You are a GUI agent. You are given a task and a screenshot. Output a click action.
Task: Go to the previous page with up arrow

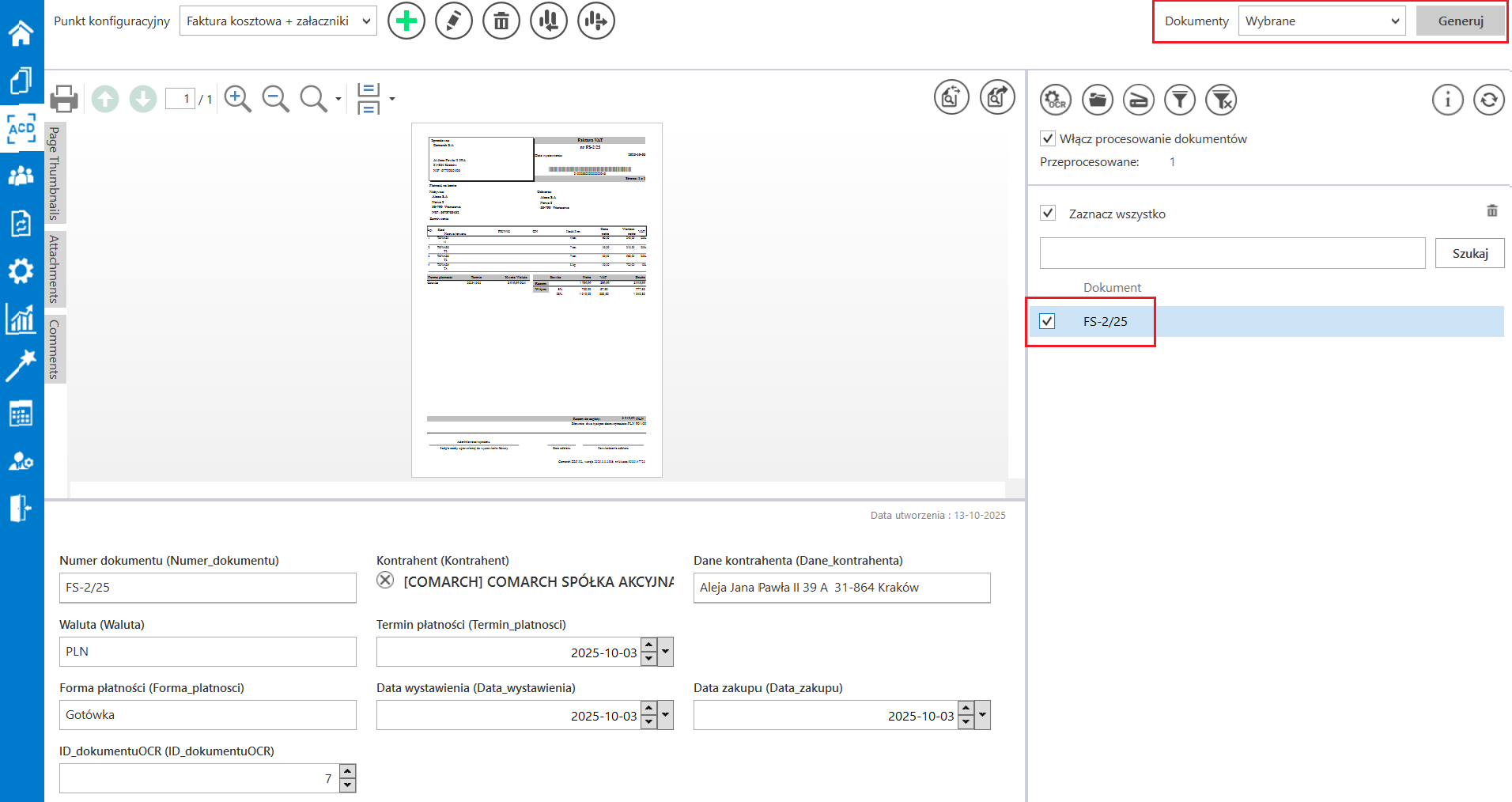105,99
